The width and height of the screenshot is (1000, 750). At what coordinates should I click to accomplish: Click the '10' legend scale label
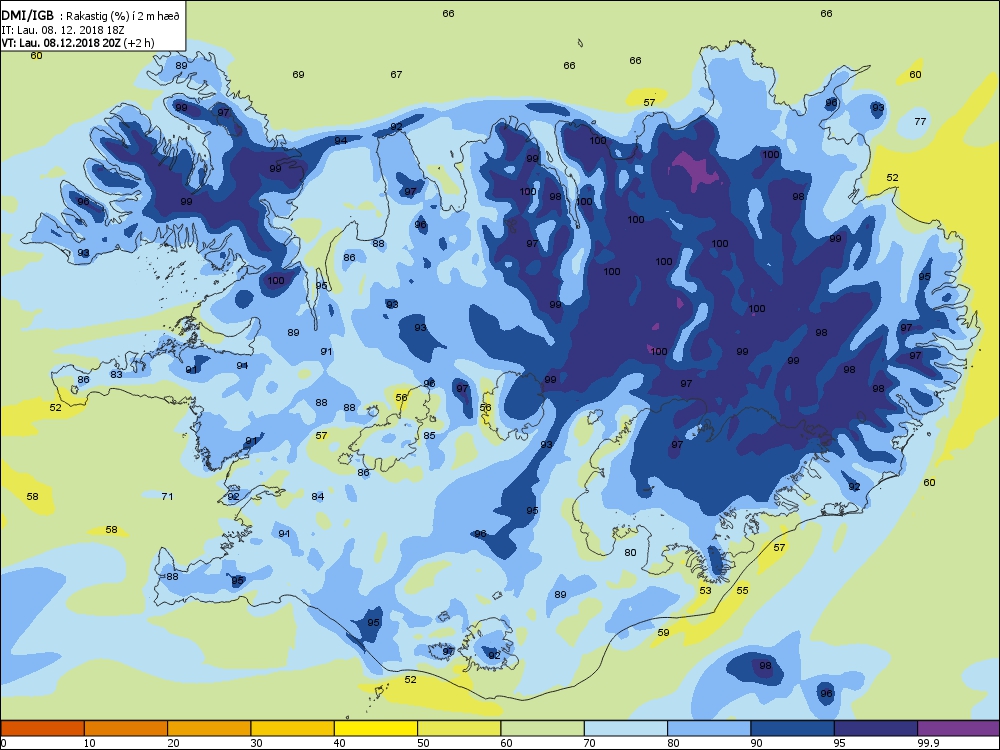pos(89,743)
